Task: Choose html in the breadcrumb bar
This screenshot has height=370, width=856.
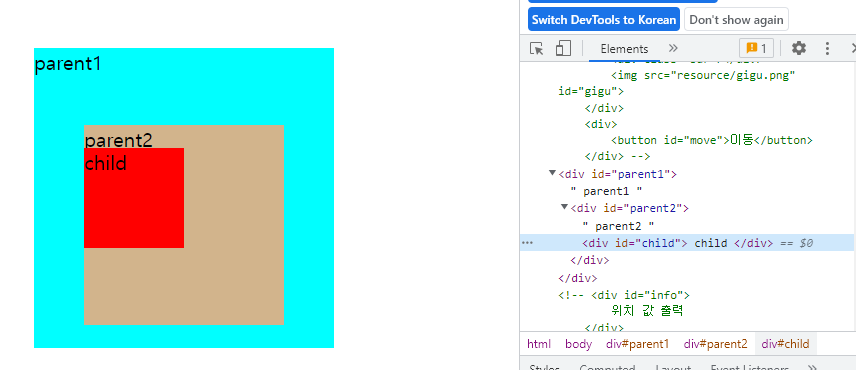Action: point(539,344)
